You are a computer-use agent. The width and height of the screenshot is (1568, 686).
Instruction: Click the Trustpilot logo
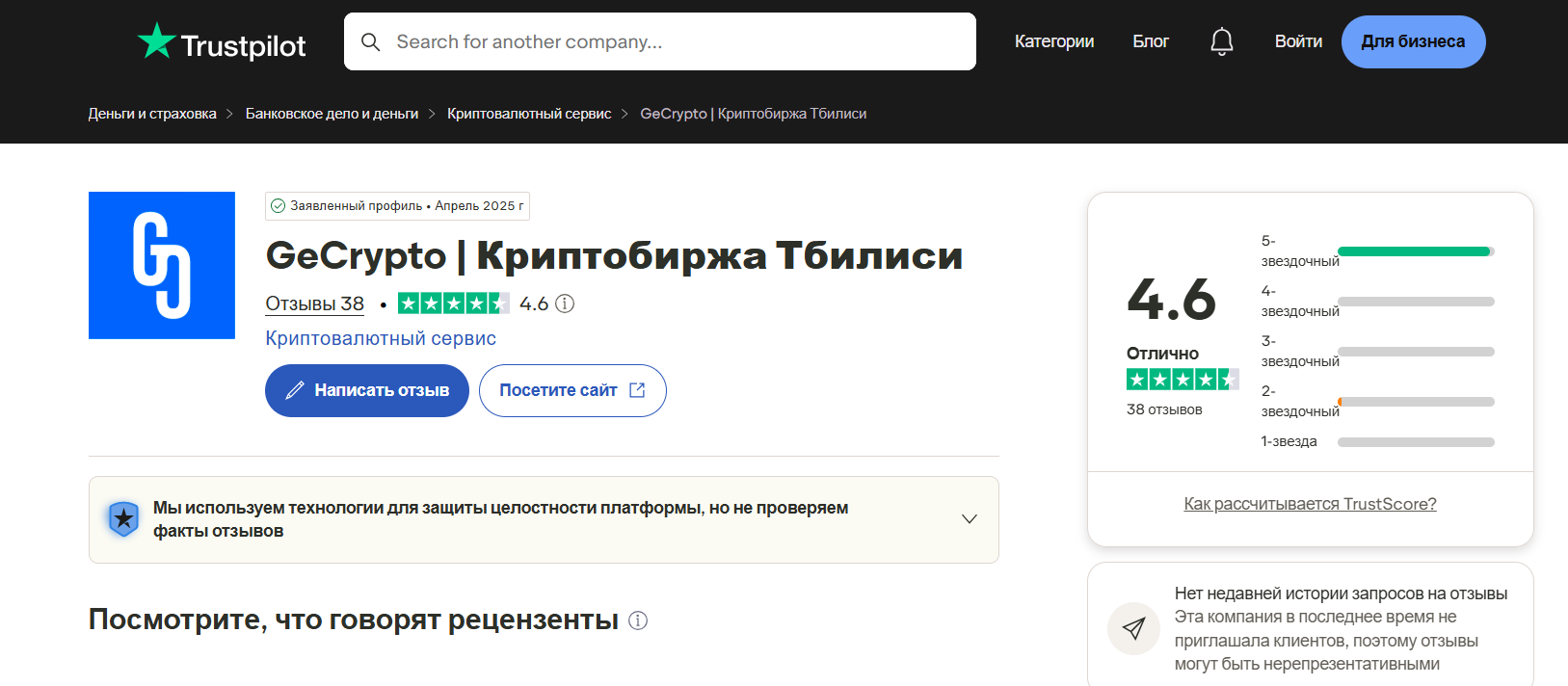pyautogui.click(x=222, y=42)
